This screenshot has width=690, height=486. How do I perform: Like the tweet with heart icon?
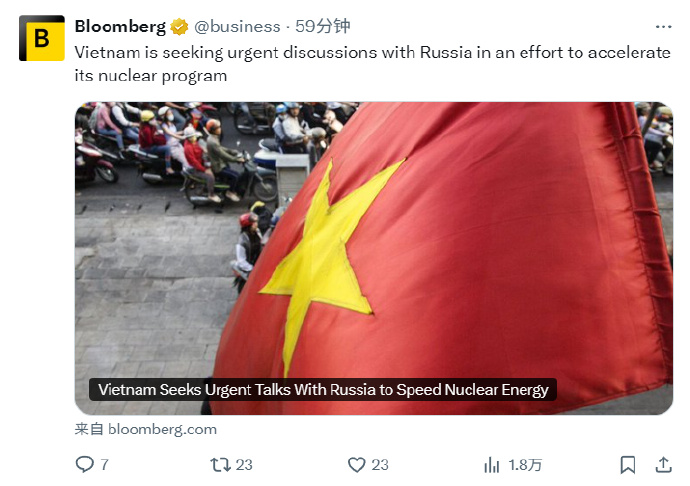coord(356,464)
